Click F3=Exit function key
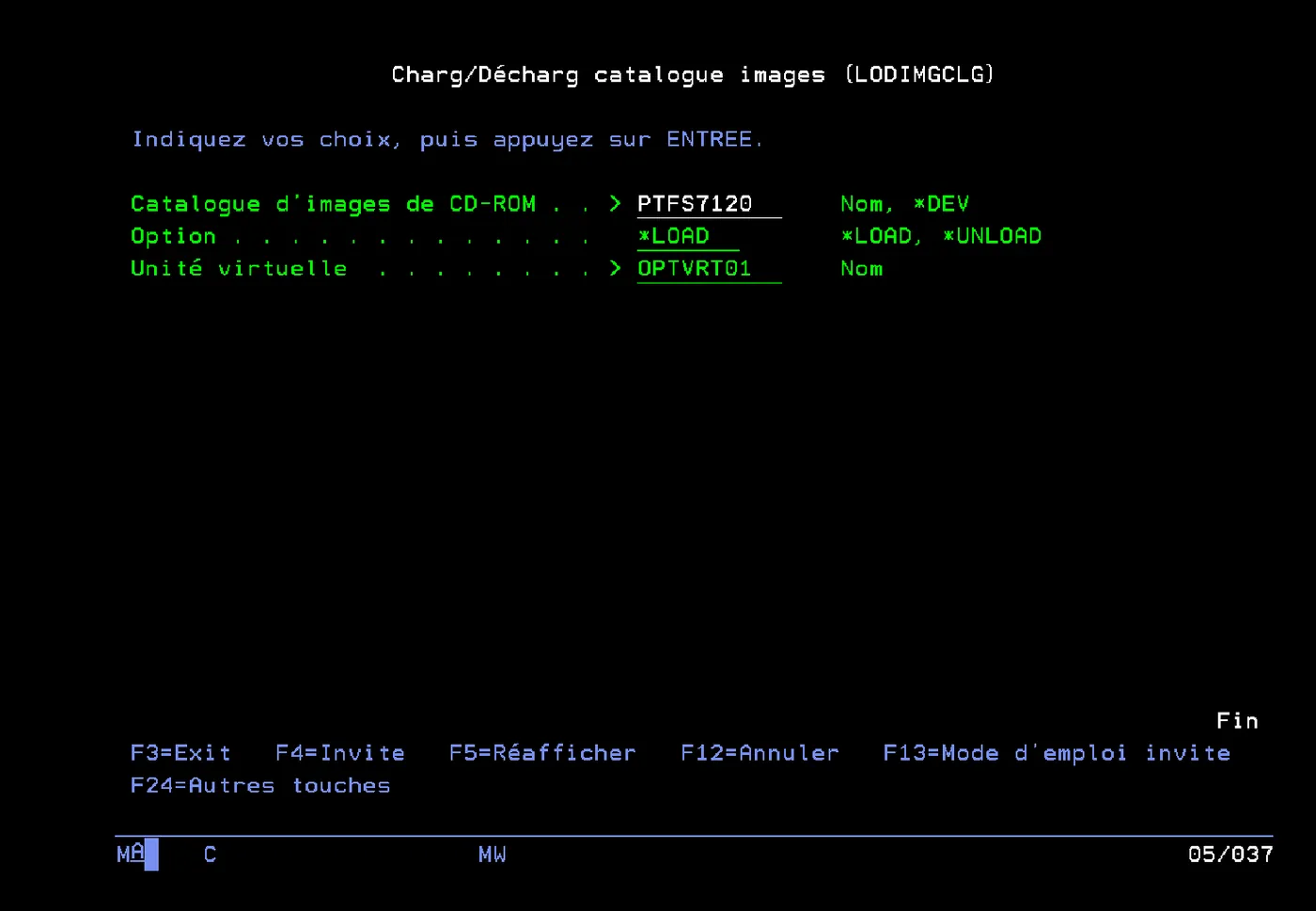 180,753
